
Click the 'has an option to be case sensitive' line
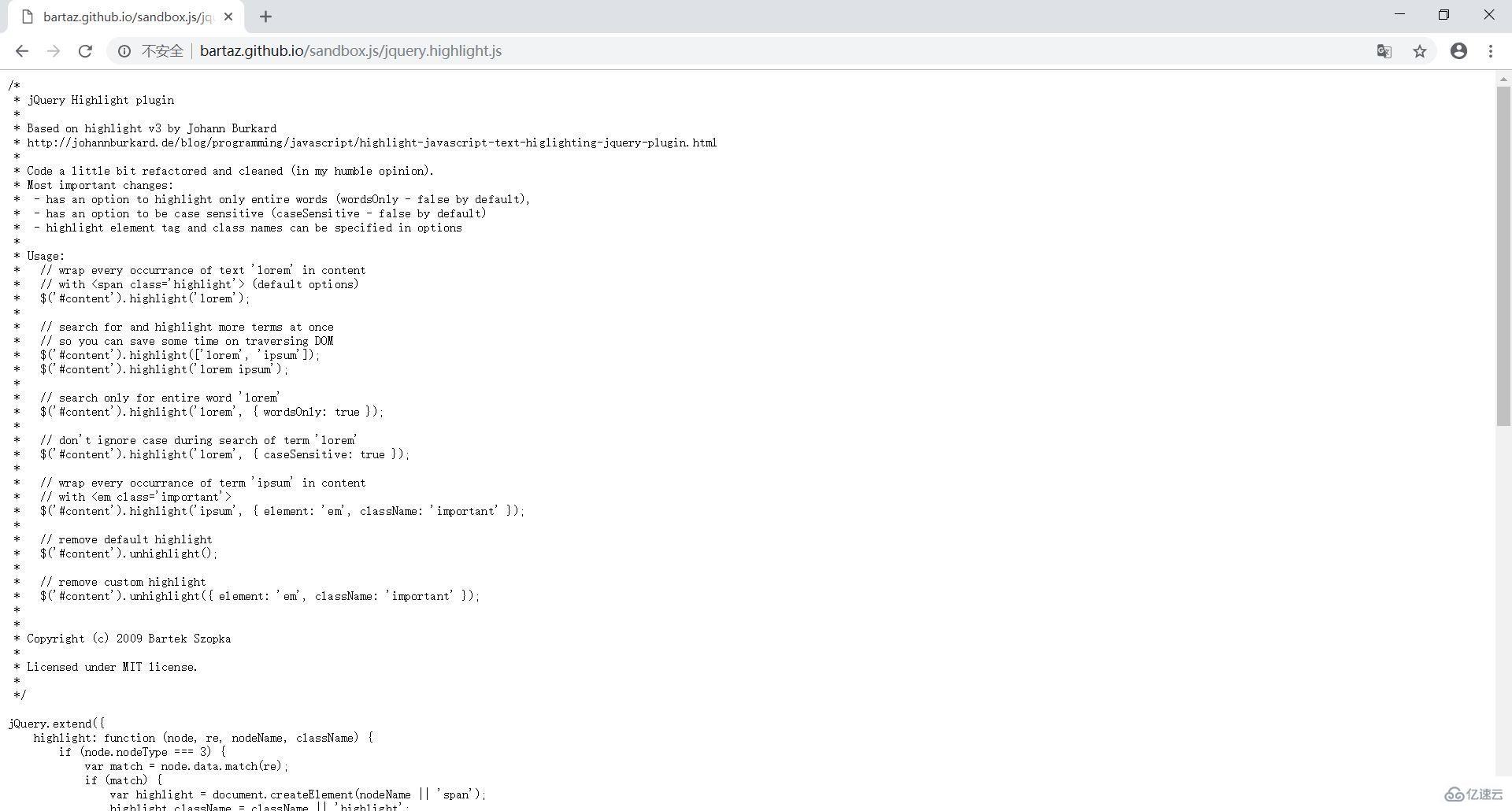click(x=260, y=213)
